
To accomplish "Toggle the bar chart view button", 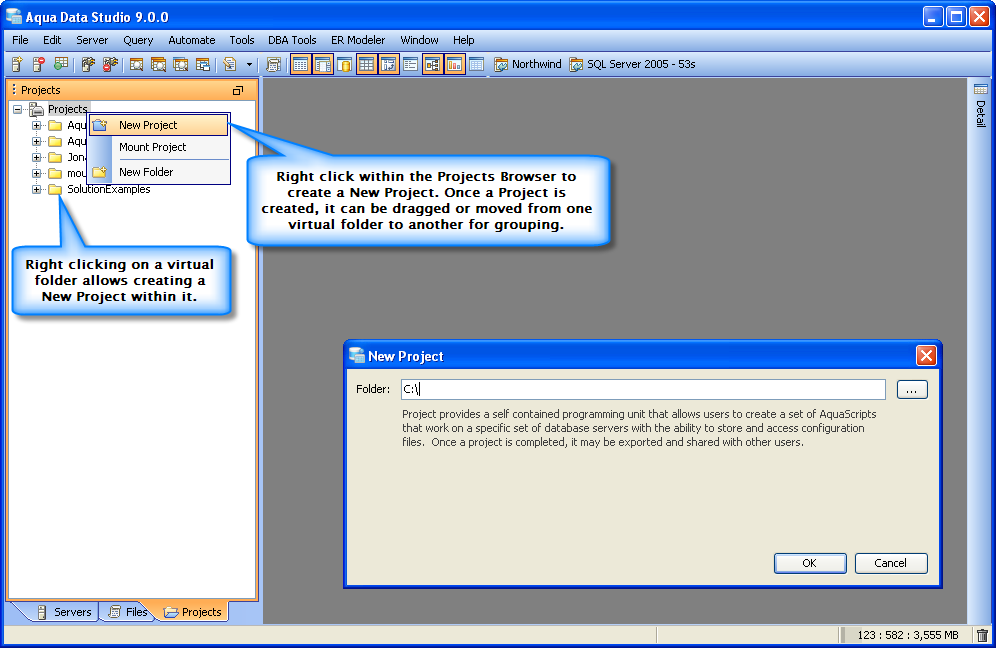I will click(x=455, y=64).
